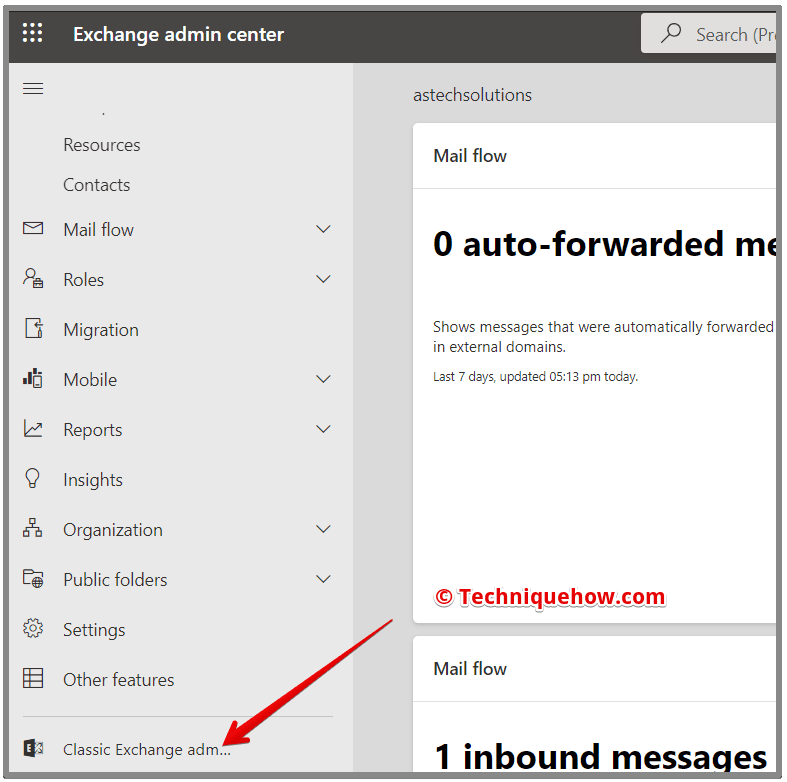Click the second Mail flow card title
Viewport: 787px width, 782px height.
[x=470, y=669]
